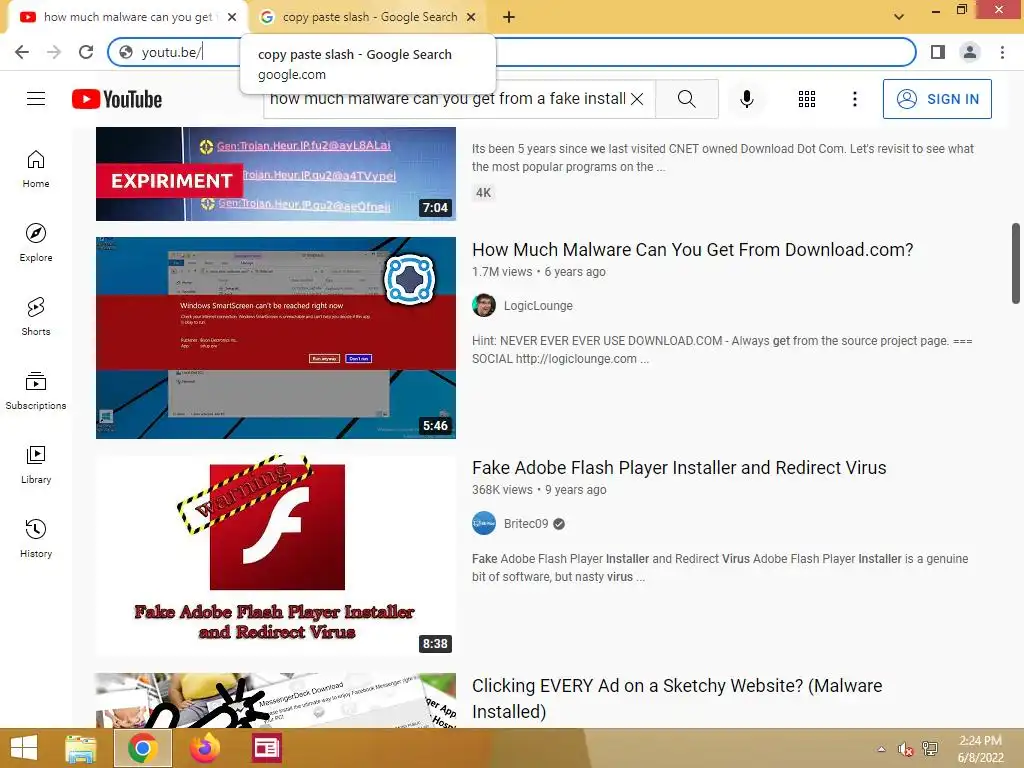
Task: Open the taskbar clock 2:24 PM
Action: click(980, 749)
